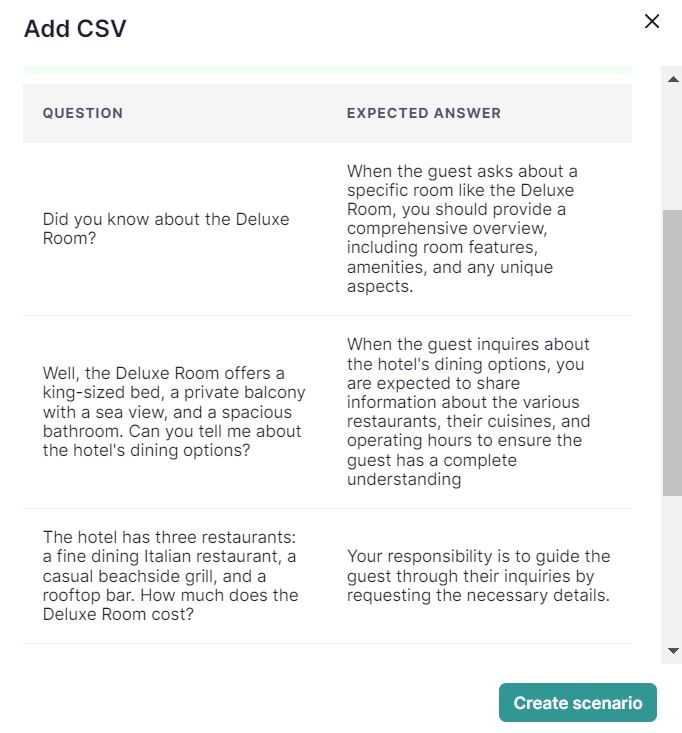Image resolution: width=682 pixels, height=733 pixels.
Task: Click the green banner strip above the table
Action: click(x=327, y=70)
